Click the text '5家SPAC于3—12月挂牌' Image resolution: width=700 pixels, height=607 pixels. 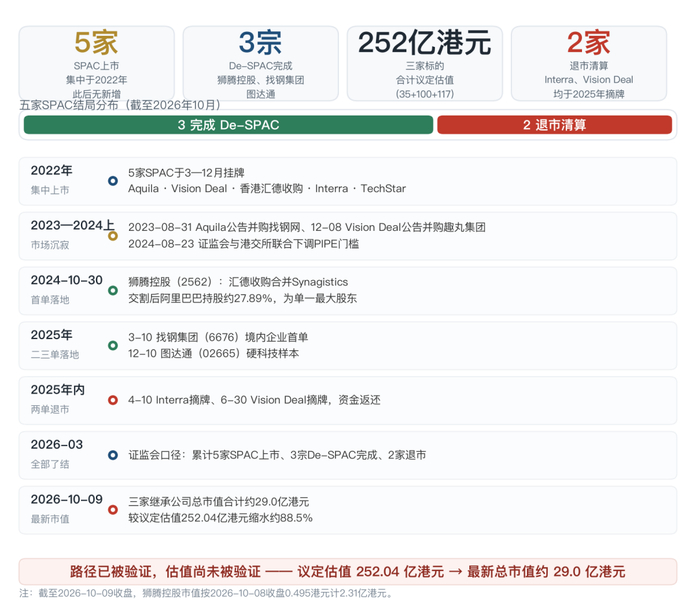(186, 173)
